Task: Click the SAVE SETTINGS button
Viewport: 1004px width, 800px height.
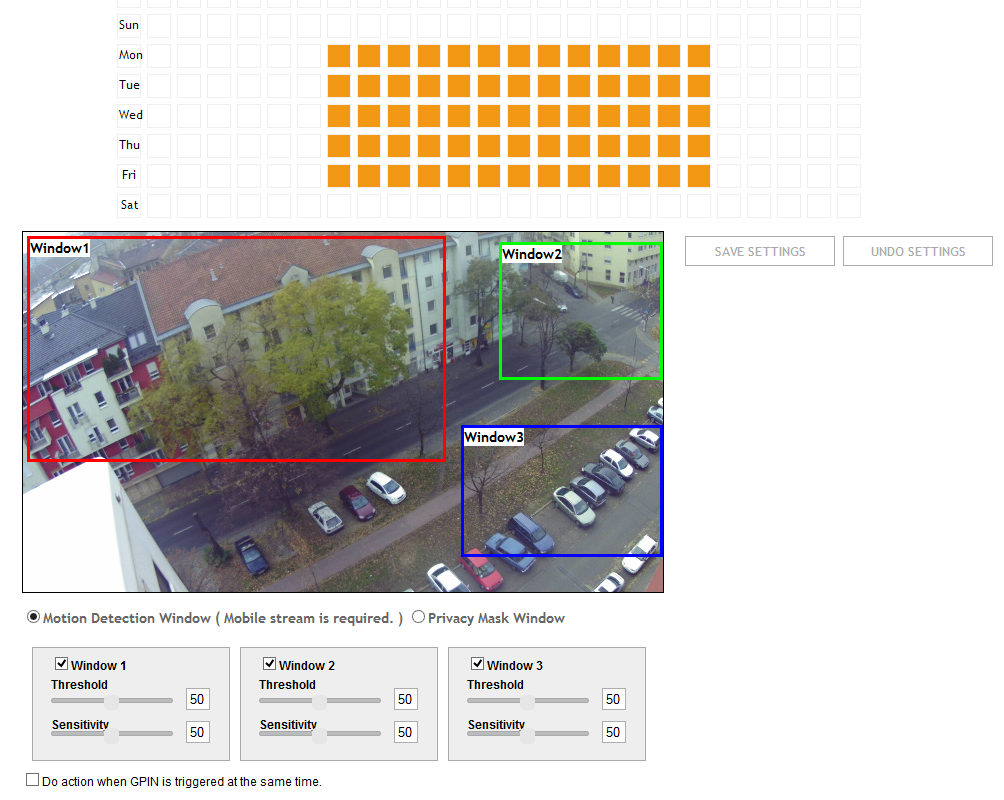Action: [x=759, y=252]
